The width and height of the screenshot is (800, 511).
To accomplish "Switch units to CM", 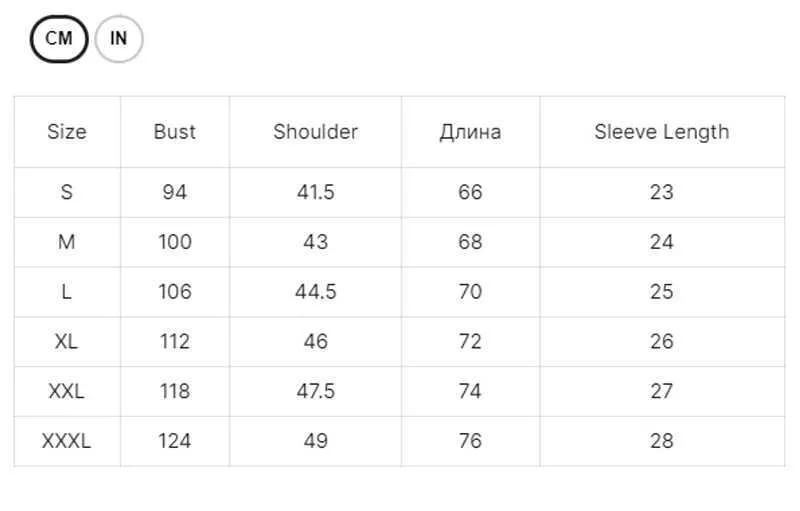I will (x=59, y=39).
